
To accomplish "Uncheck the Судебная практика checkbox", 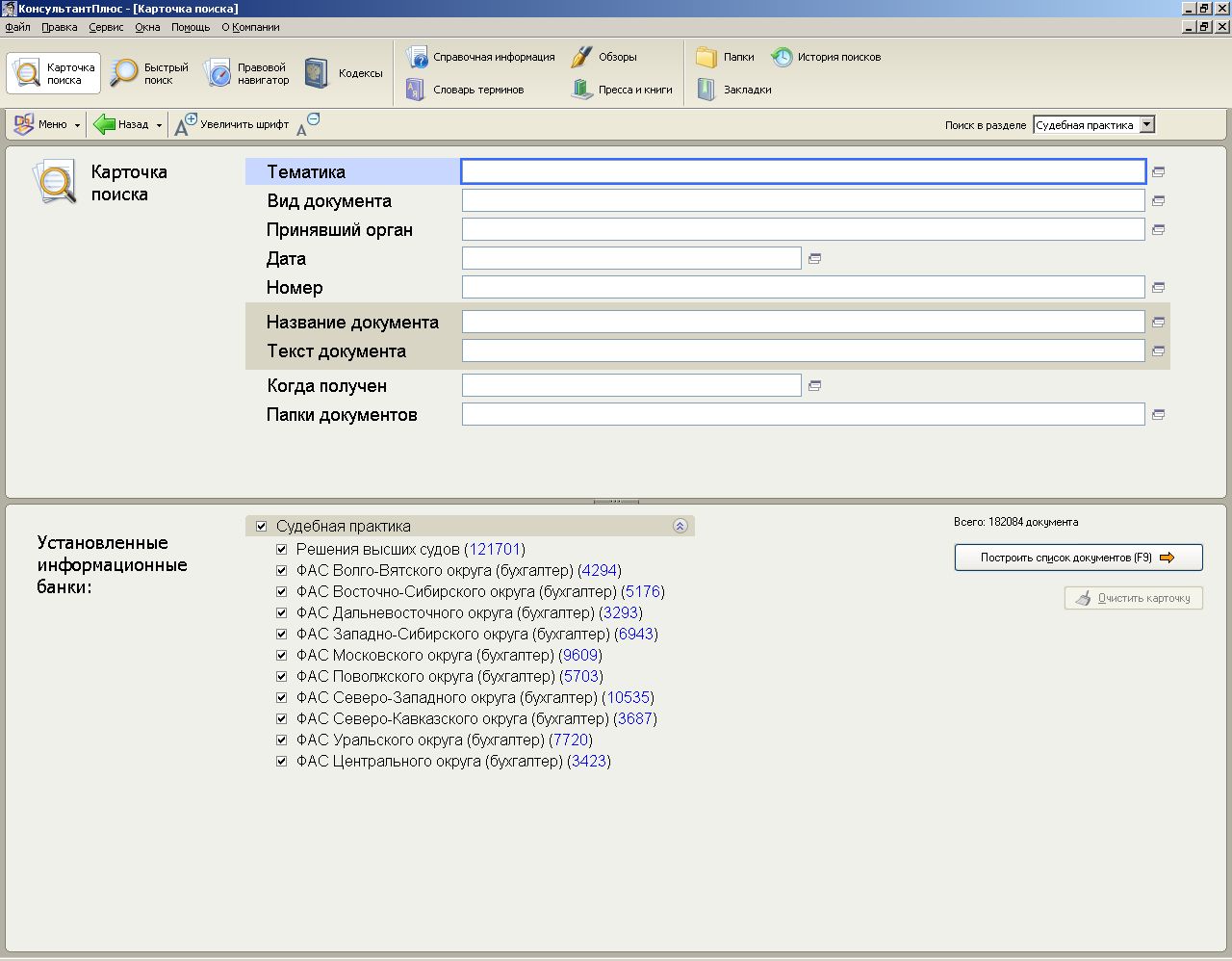I will [261, 527].
